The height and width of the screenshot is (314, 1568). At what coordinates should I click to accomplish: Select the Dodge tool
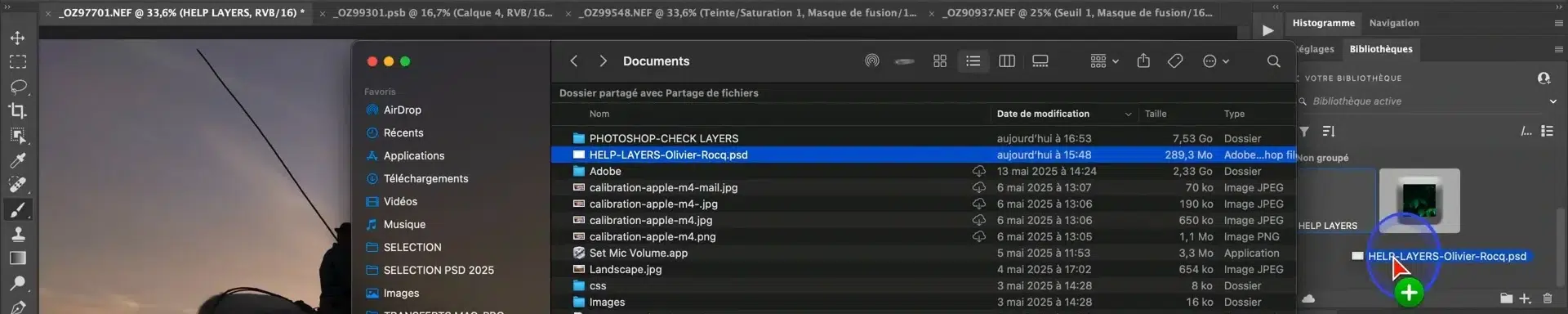[17, 283]
